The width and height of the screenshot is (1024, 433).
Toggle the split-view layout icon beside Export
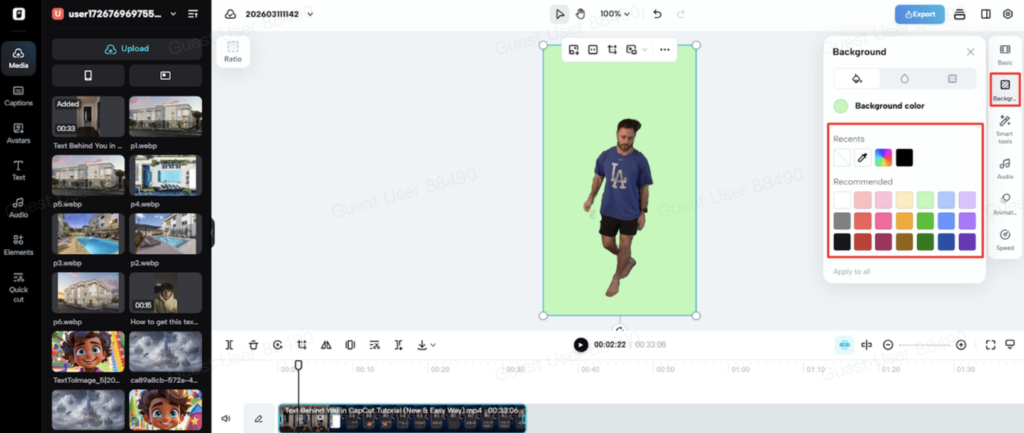[986, 14]
